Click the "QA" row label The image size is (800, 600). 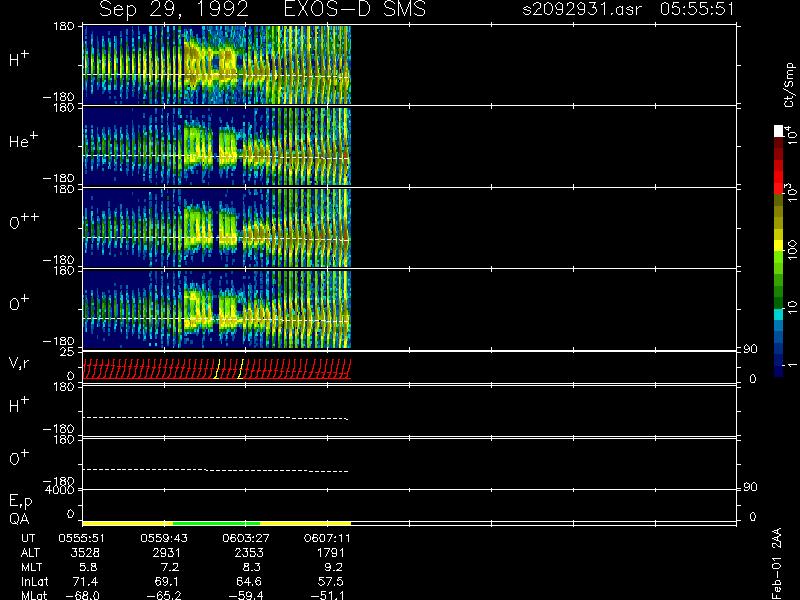[x=19, y=519]
